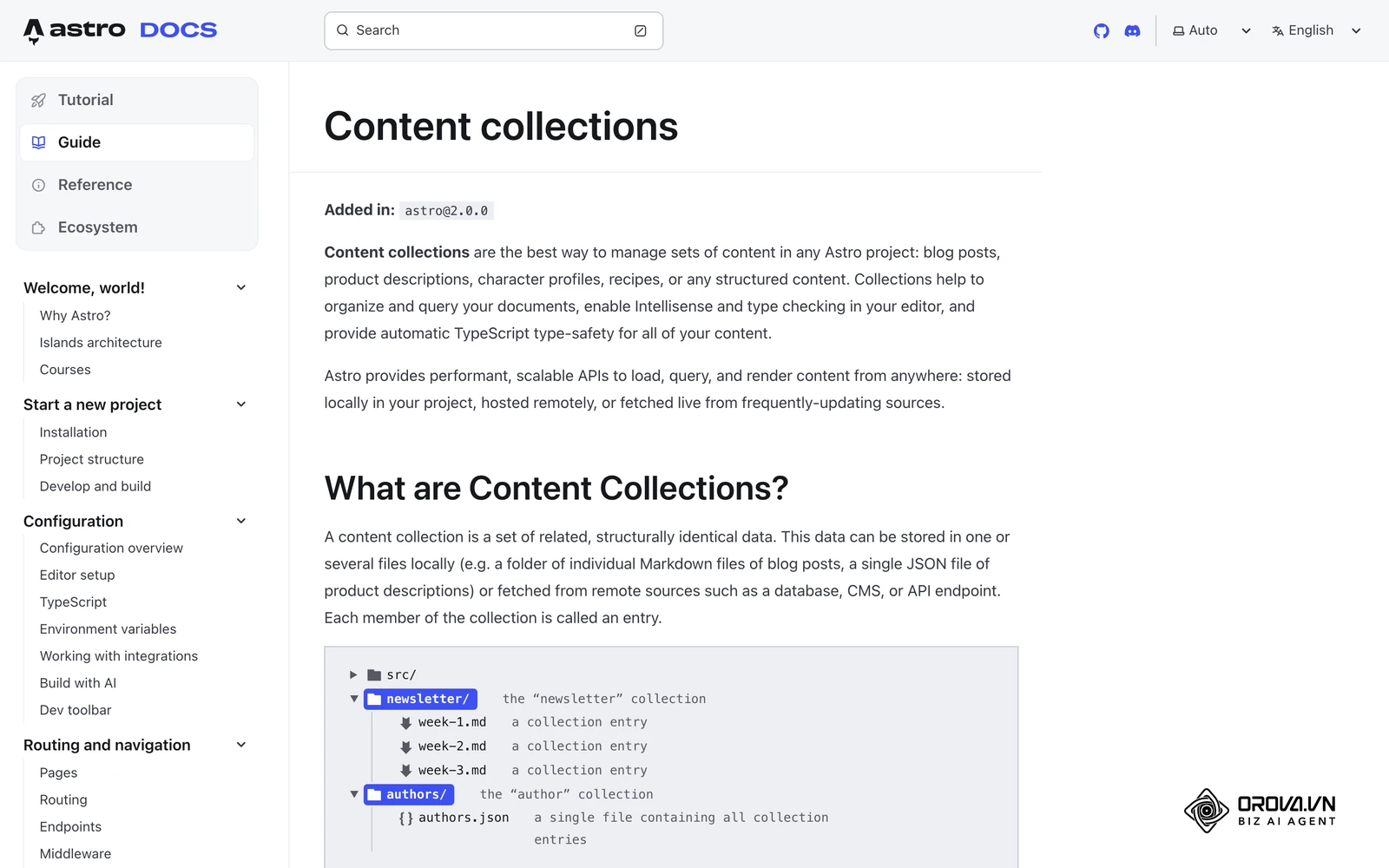Open the Installation page link
This screenshot has width=1389, height=868.
click(74, 432)
